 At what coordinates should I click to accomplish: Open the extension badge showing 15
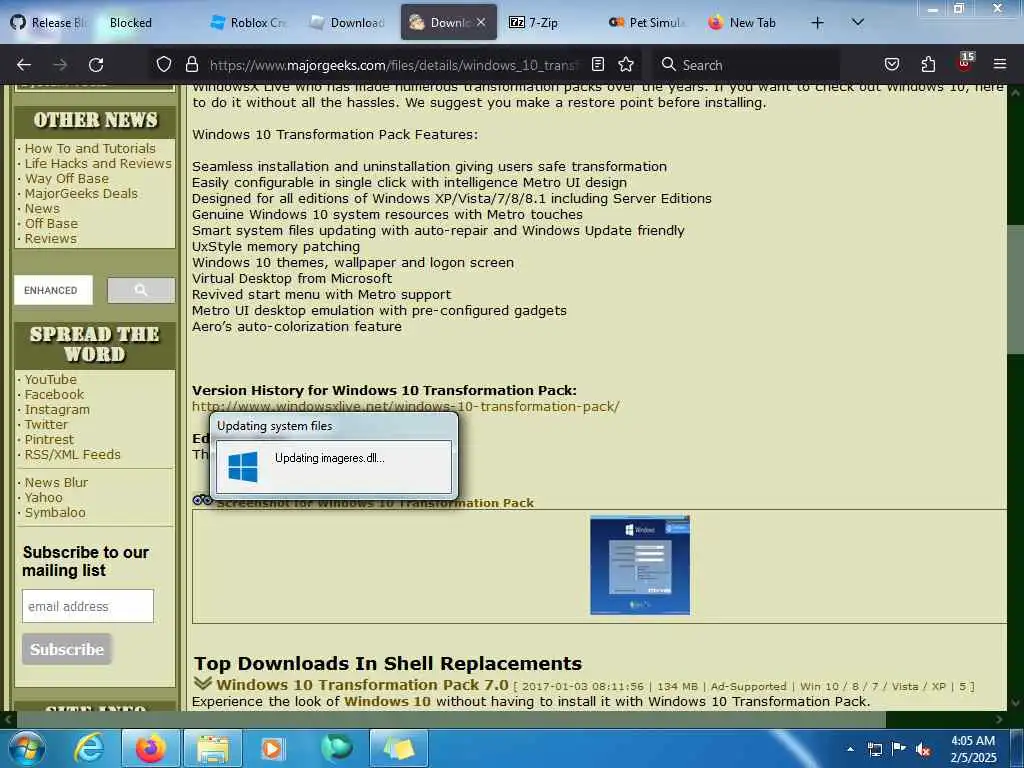pyautogui.click(x=965, y=62)
